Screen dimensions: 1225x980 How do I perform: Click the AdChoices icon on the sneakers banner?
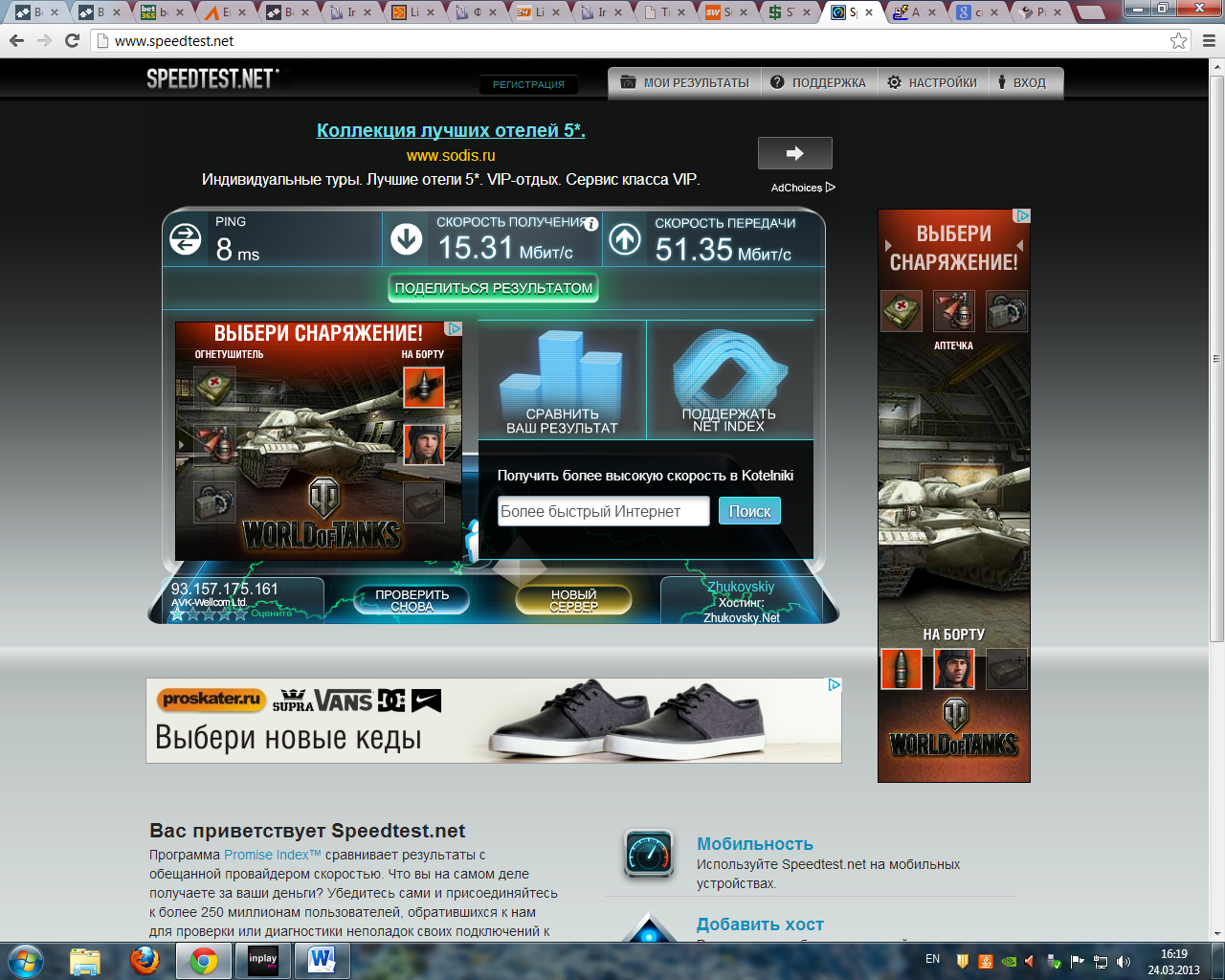[835, 685]
